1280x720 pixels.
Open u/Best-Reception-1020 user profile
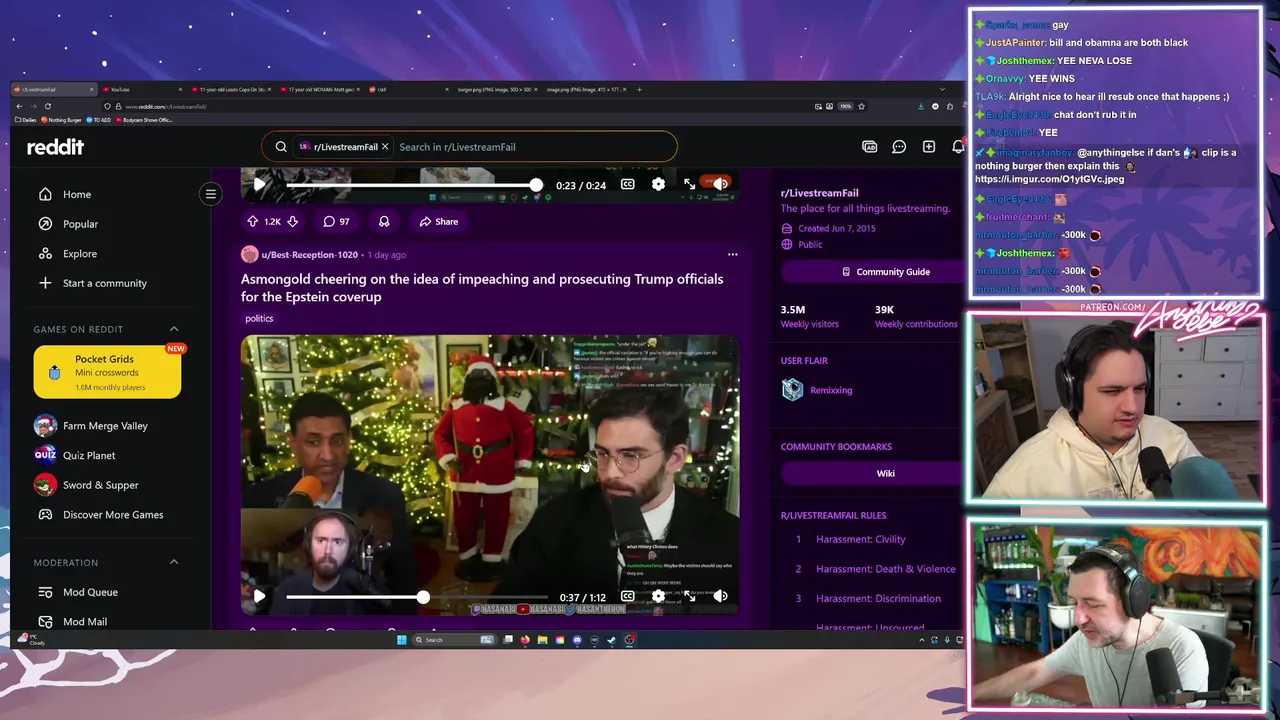[309, 255]
